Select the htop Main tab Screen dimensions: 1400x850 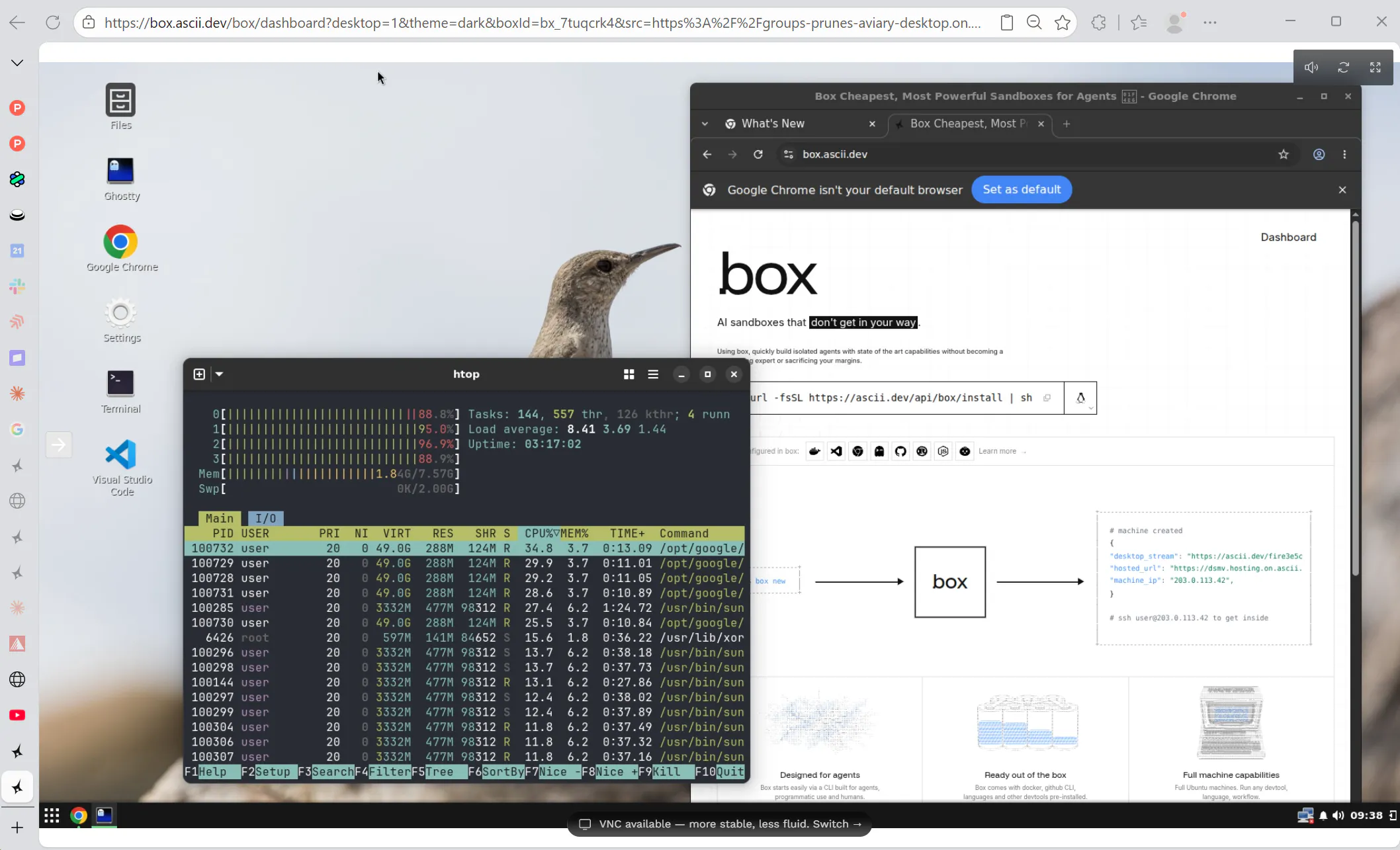click(x=220, y=519)
